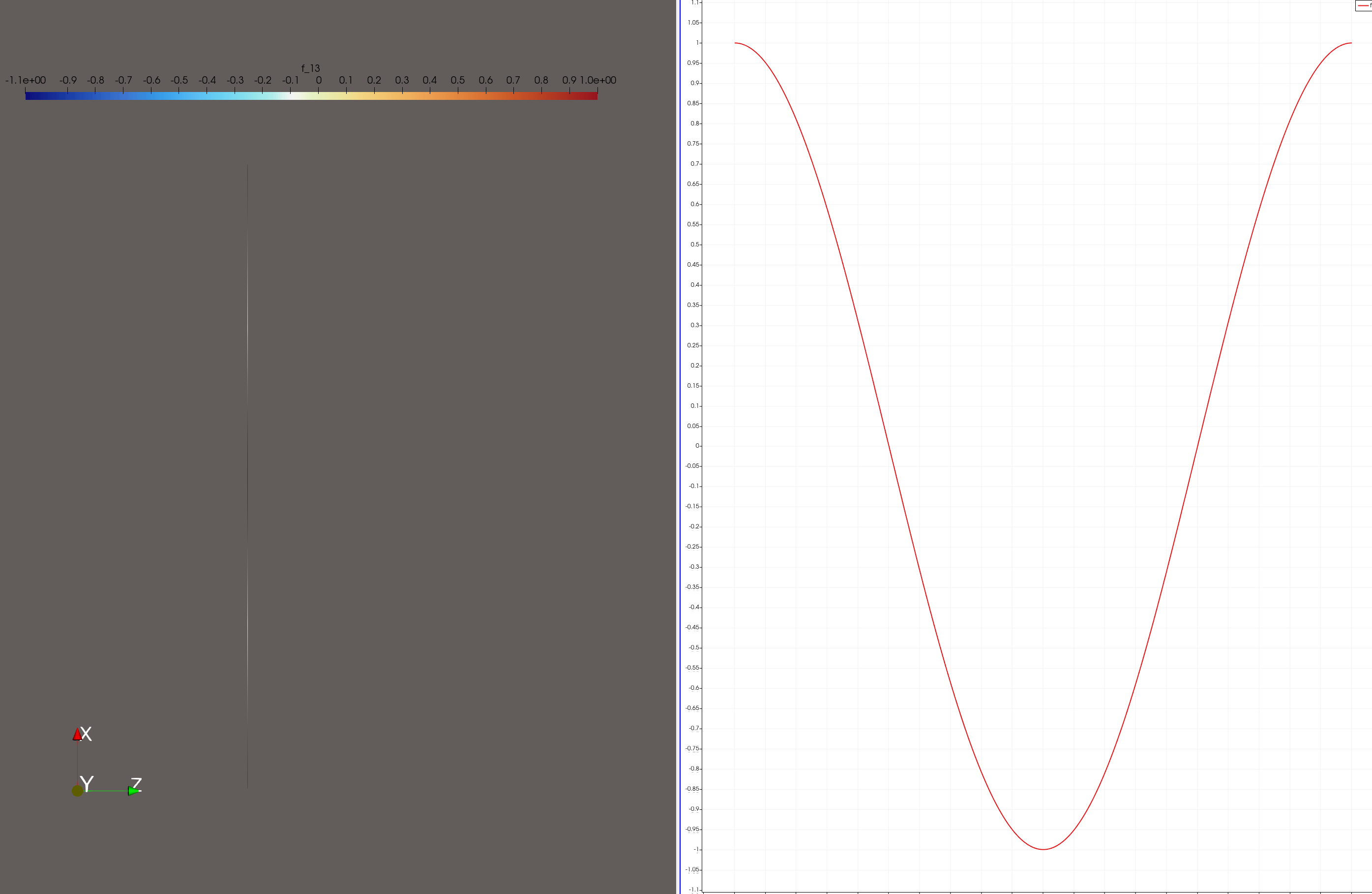The image size is (1372, 894).
Task: Click the dark red end of the color bar
Action: [x=594, y=96]
